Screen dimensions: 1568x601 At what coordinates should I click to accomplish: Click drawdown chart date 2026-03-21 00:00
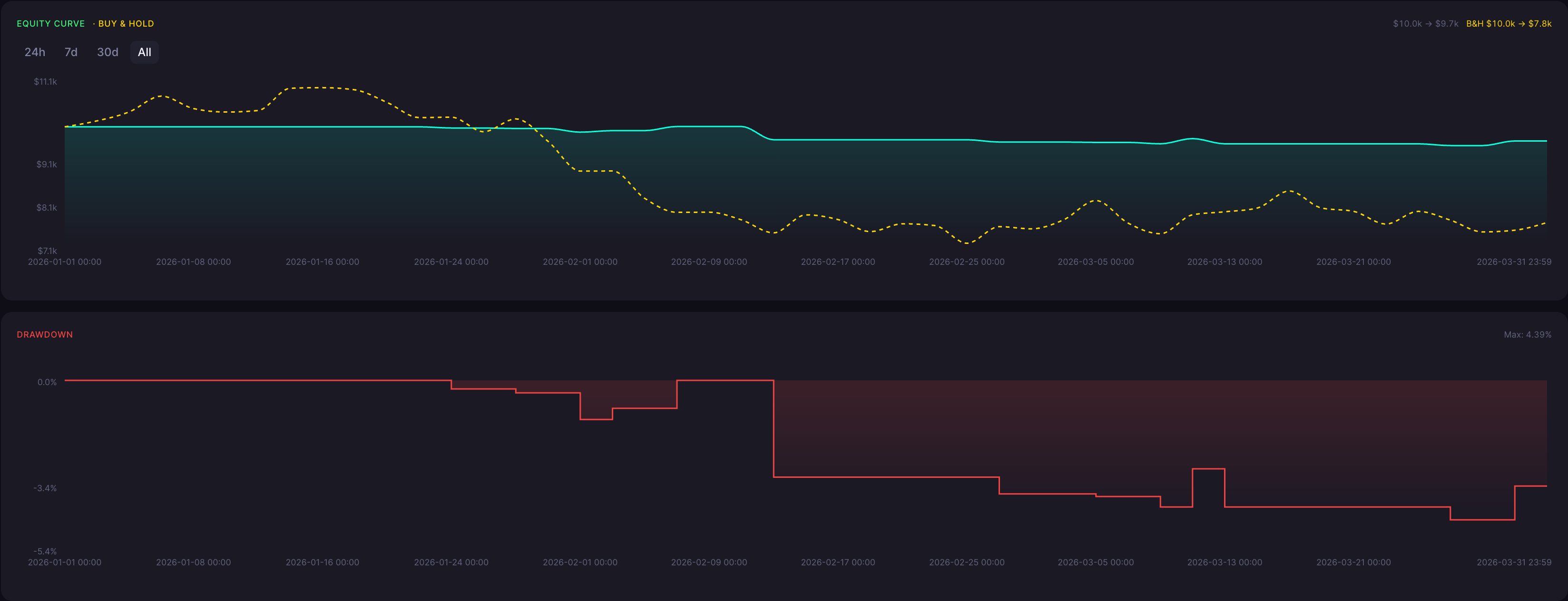1354,562
